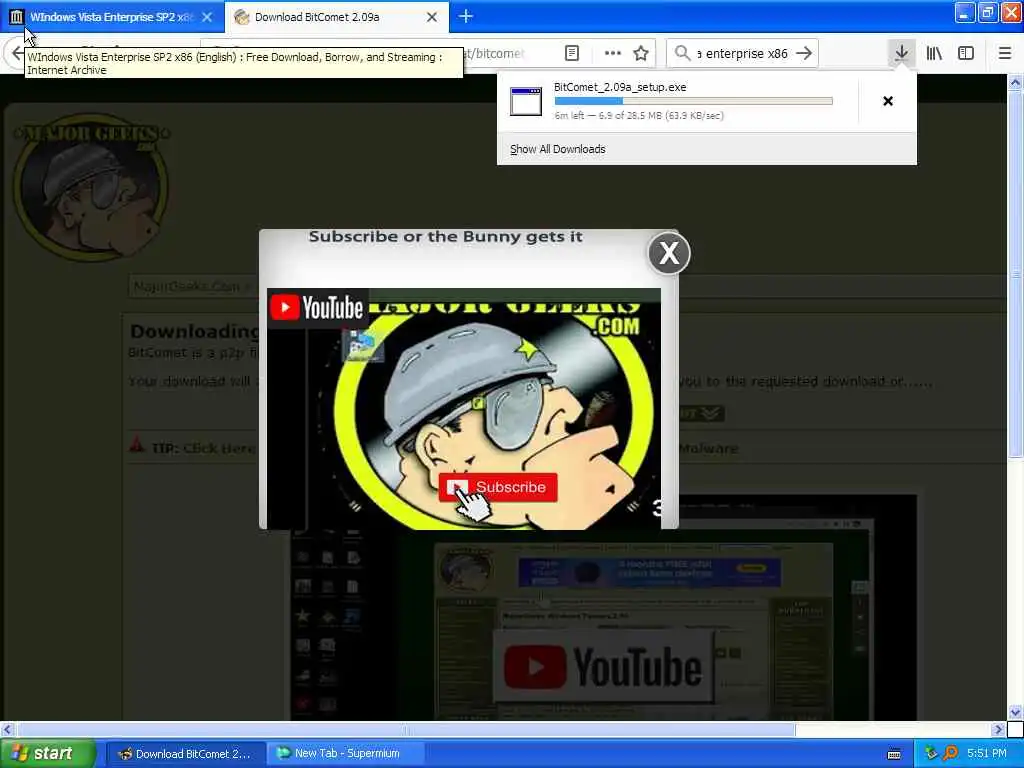Switch to Download BitComet taskbar item

185,754
